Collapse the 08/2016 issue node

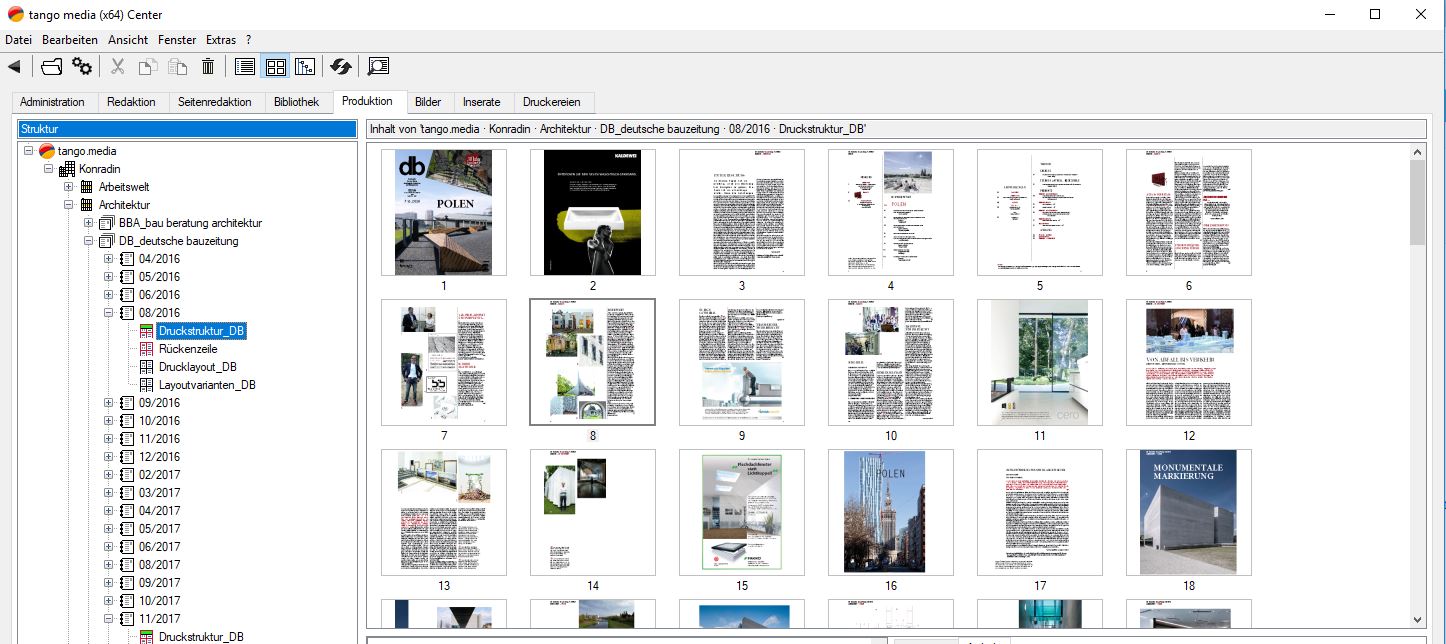coord(109,313)
